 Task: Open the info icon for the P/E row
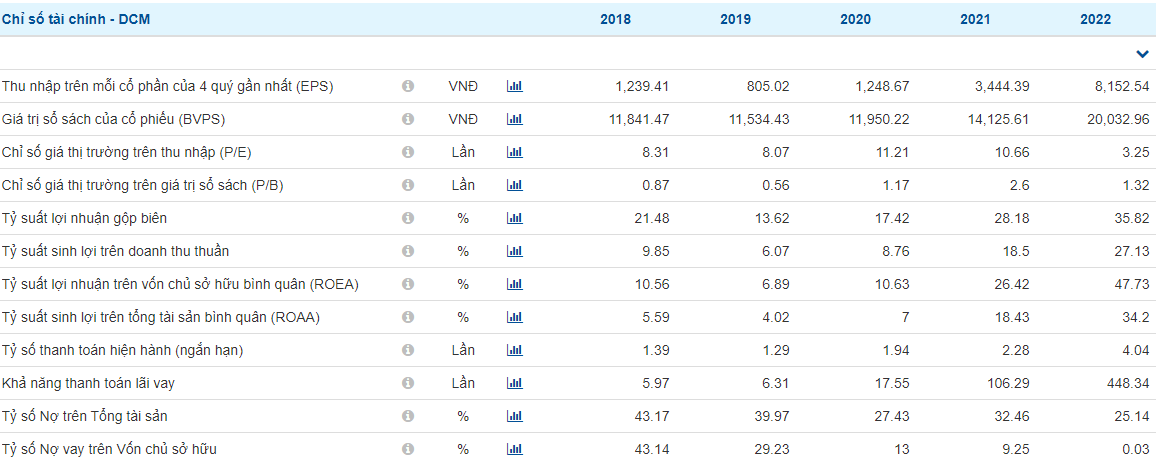click(x=408, y=152)
